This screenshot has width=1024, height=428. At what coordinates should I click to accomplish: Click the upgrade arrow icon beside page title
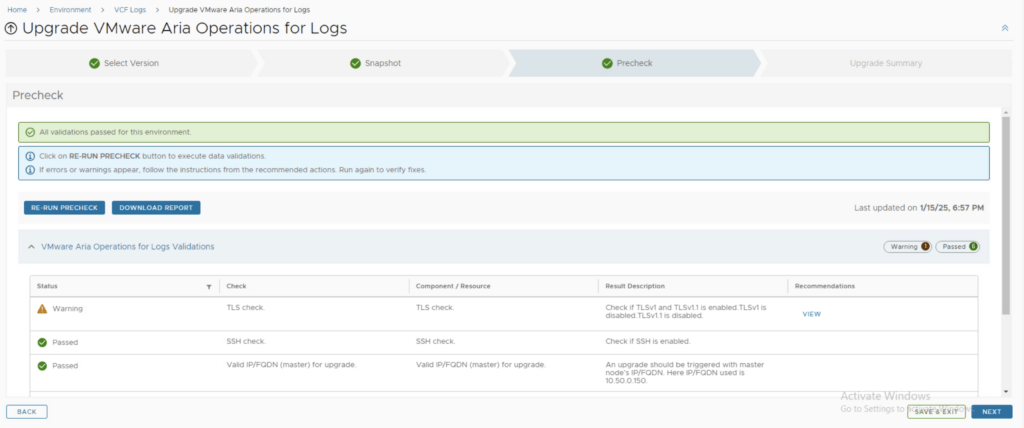tap(12, 29)
